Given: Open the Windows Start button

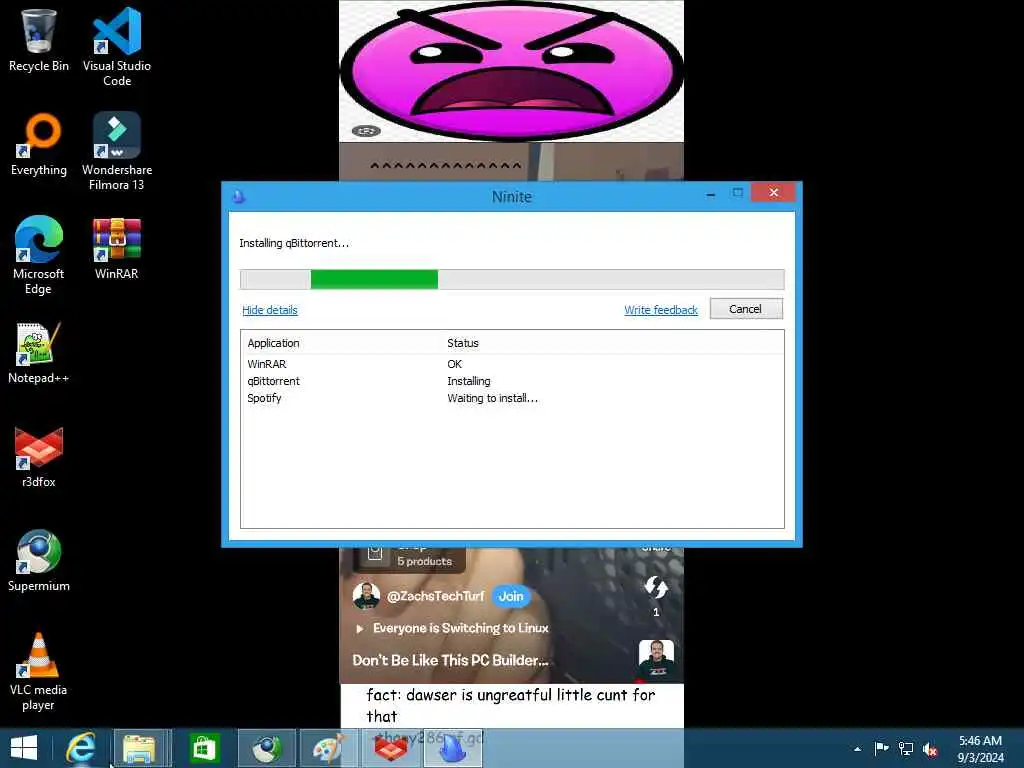Looking at the screenshot, I should tap(24, 748).
